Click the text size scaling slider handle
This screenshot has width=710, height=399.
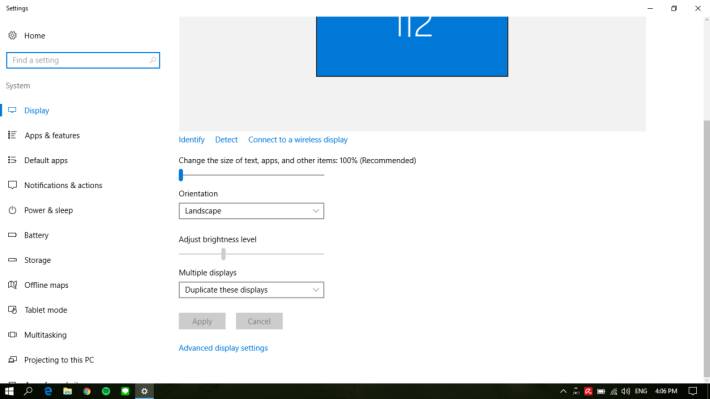click(x=181, y=175)
